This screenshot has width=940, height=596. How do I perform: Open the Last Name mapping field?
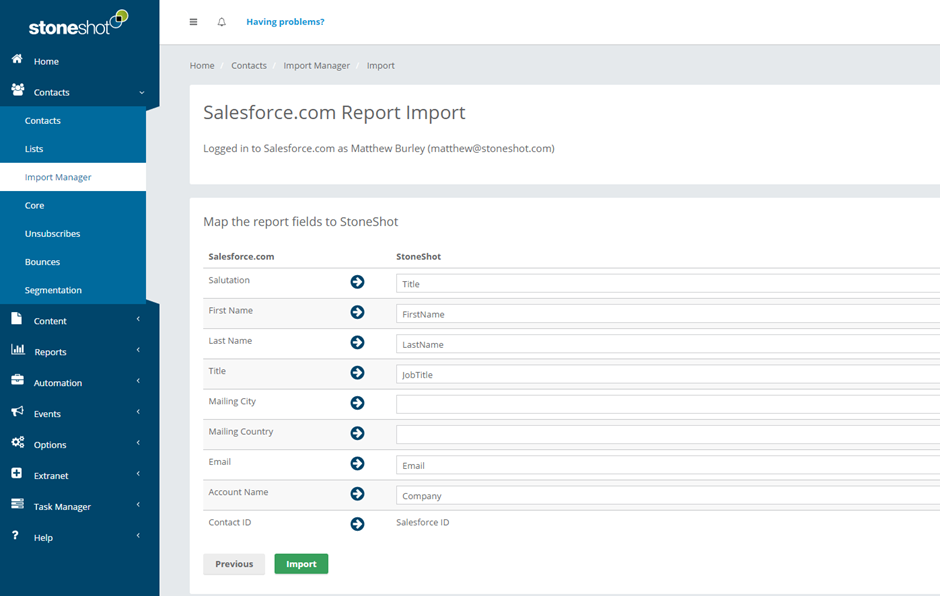coord(668,344)
